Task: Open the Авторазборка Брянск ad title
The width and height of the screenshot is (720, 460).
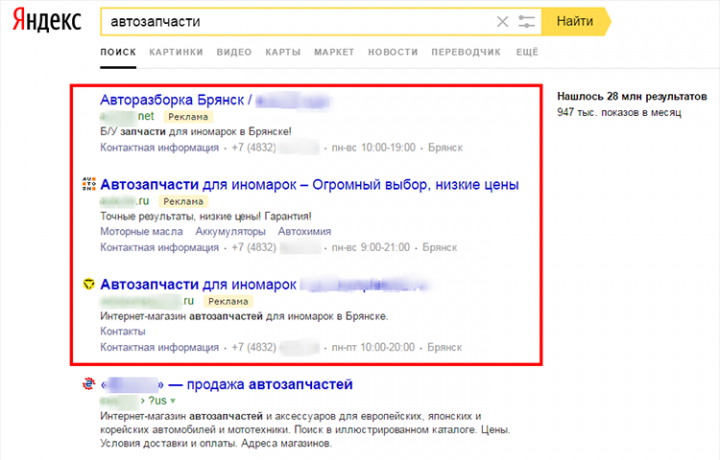Action: pos(216,100)
